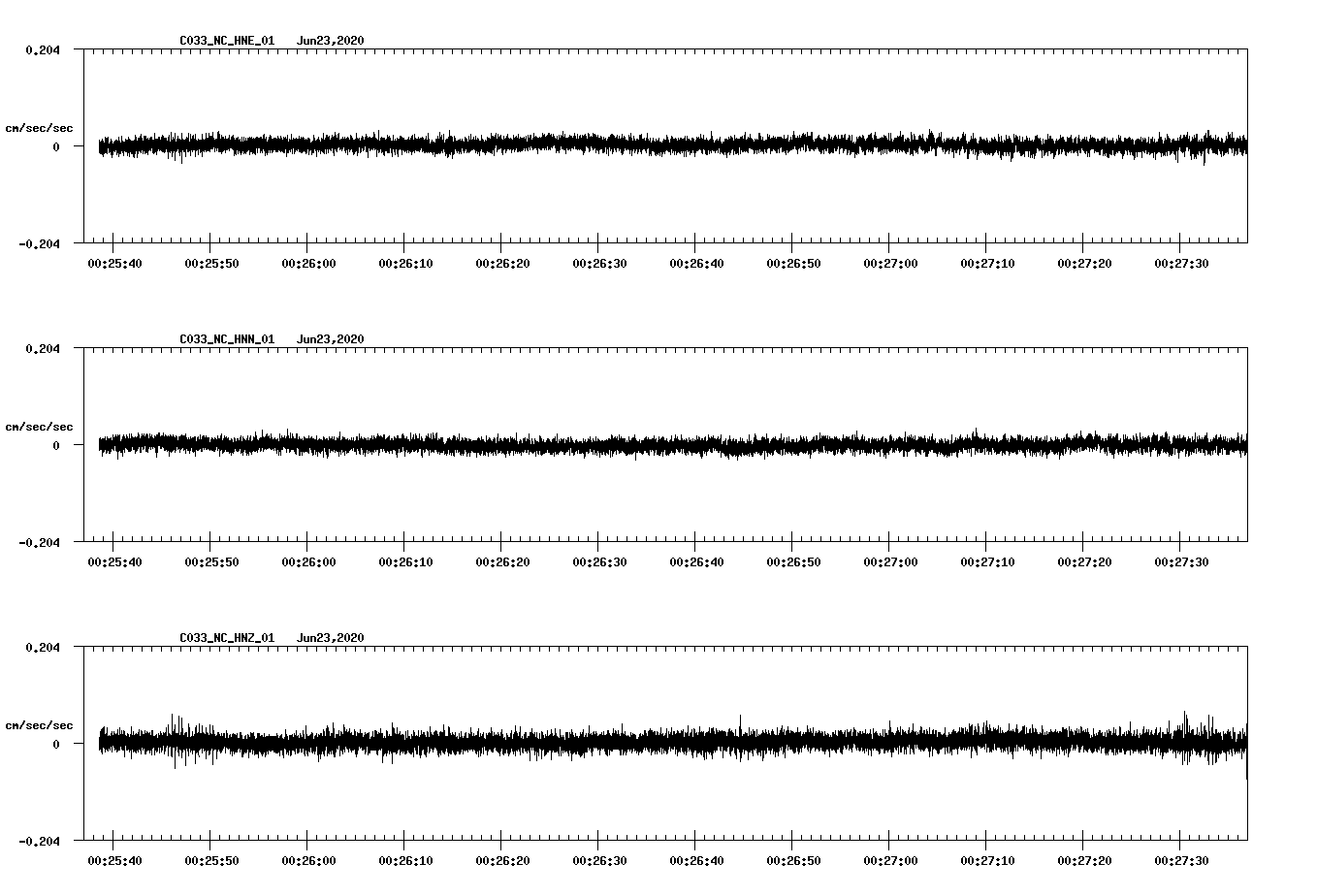The image size is (1317, 896).
Task: Click the -0.204 lower limit on the HNZ axis
Action: point(39,841)
